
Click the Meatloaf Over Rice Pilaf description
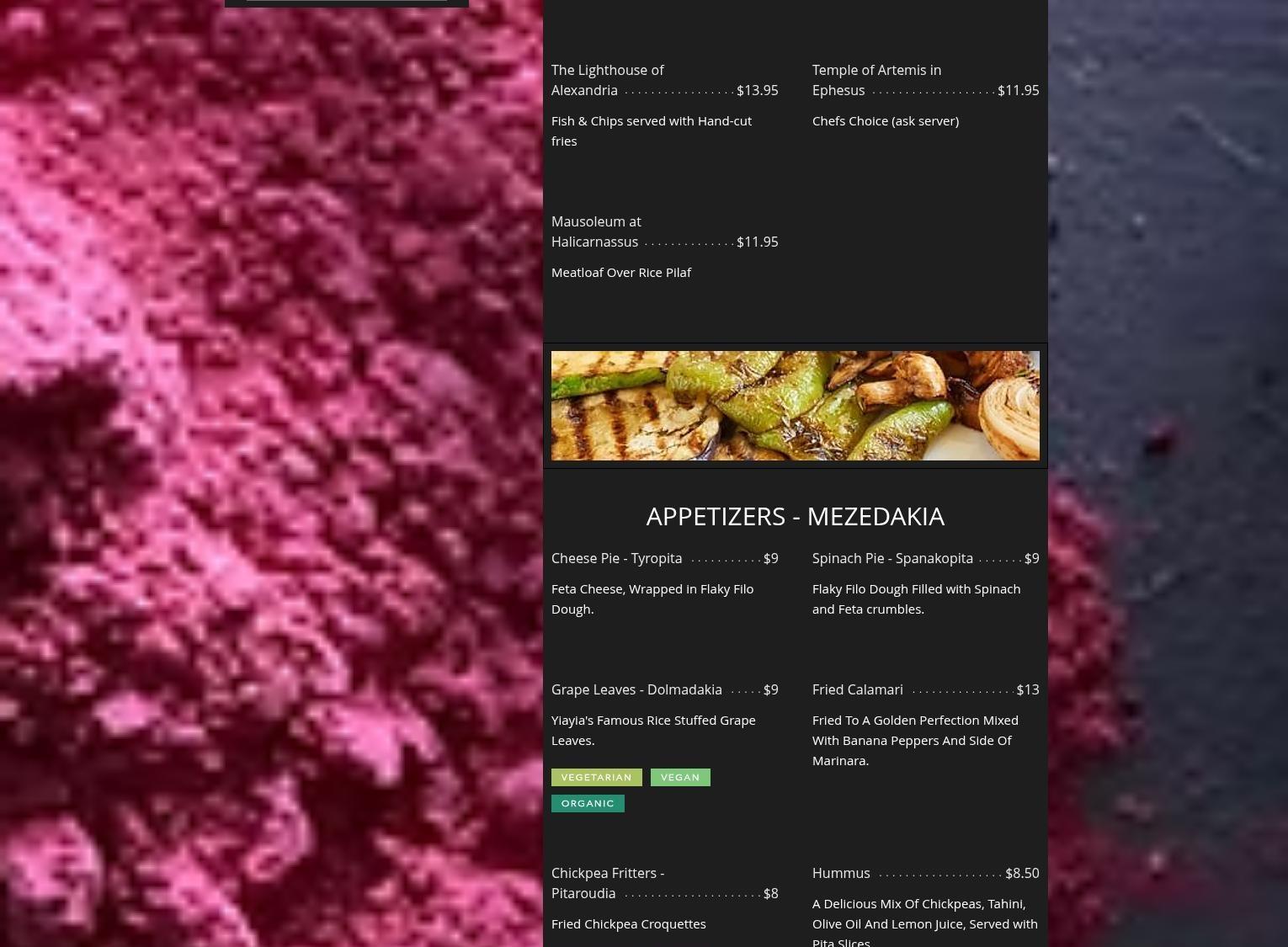[621, 272]
